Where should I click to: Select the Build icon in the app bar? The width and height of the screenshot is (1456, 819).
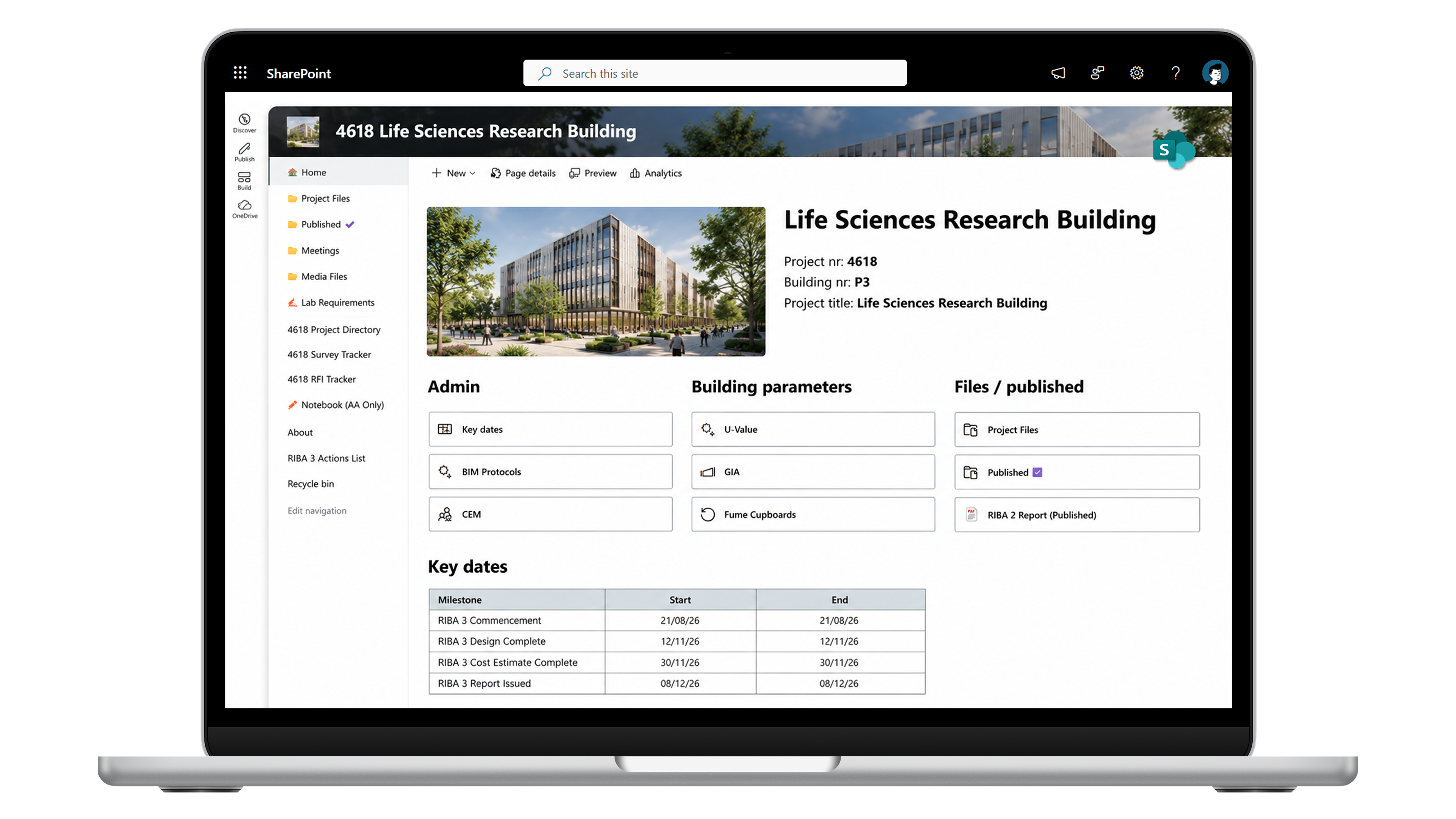[x=244, y=181]
